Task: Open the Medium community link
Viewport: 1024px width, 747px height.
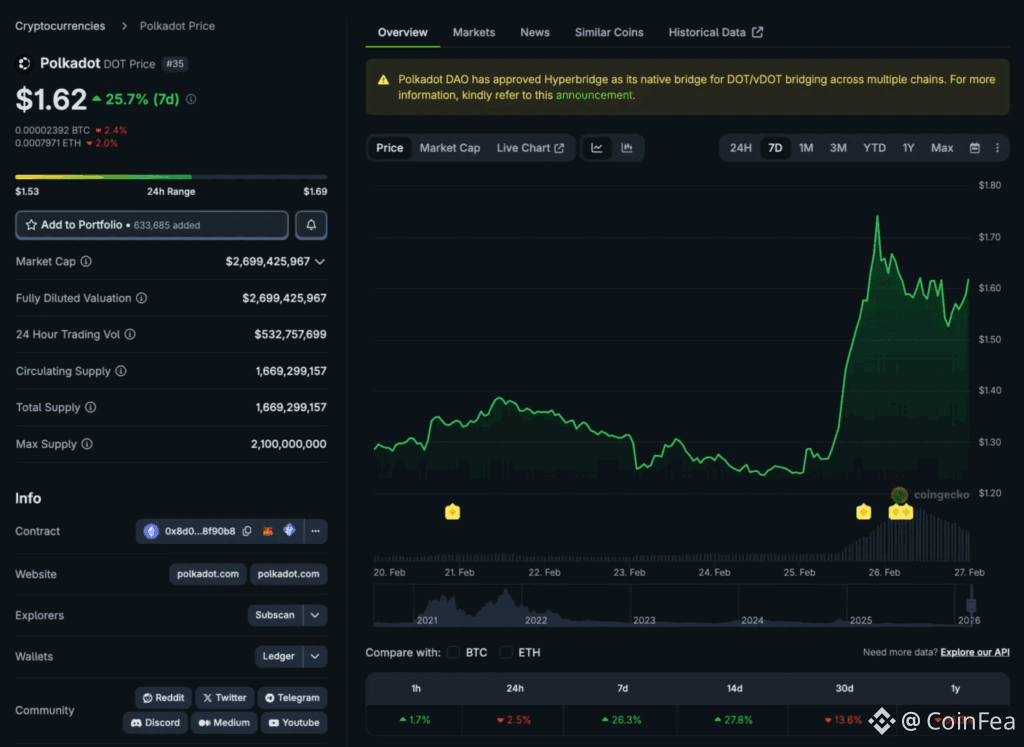Action: 224,723
